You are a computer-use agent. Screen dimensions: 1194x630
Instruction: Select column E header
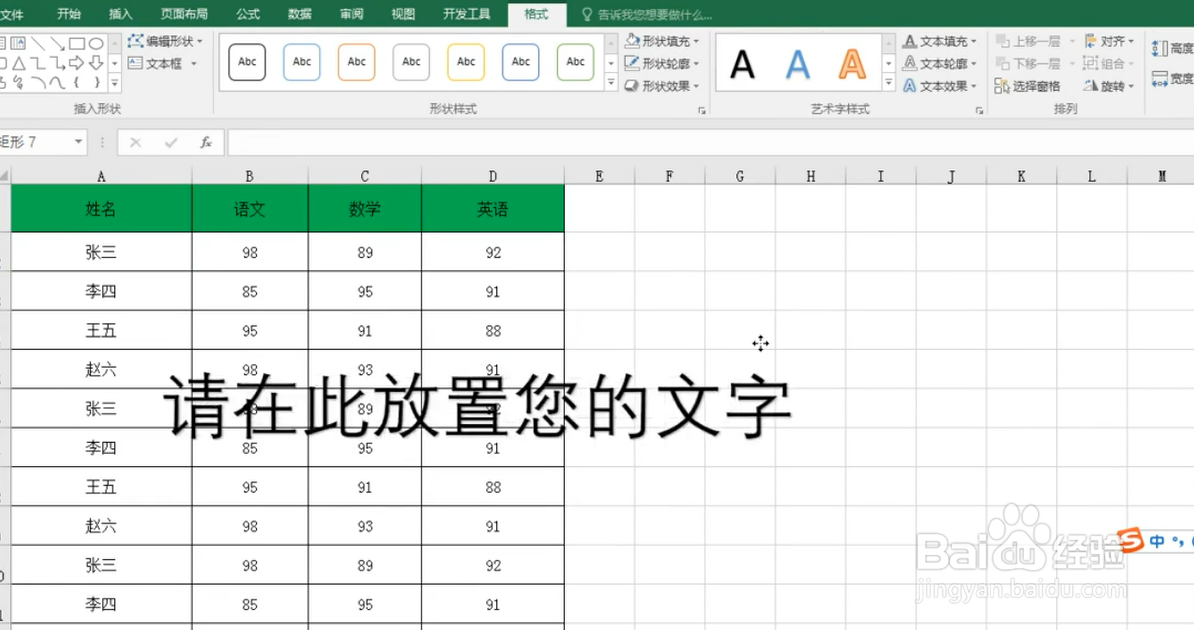coord(599,176)
